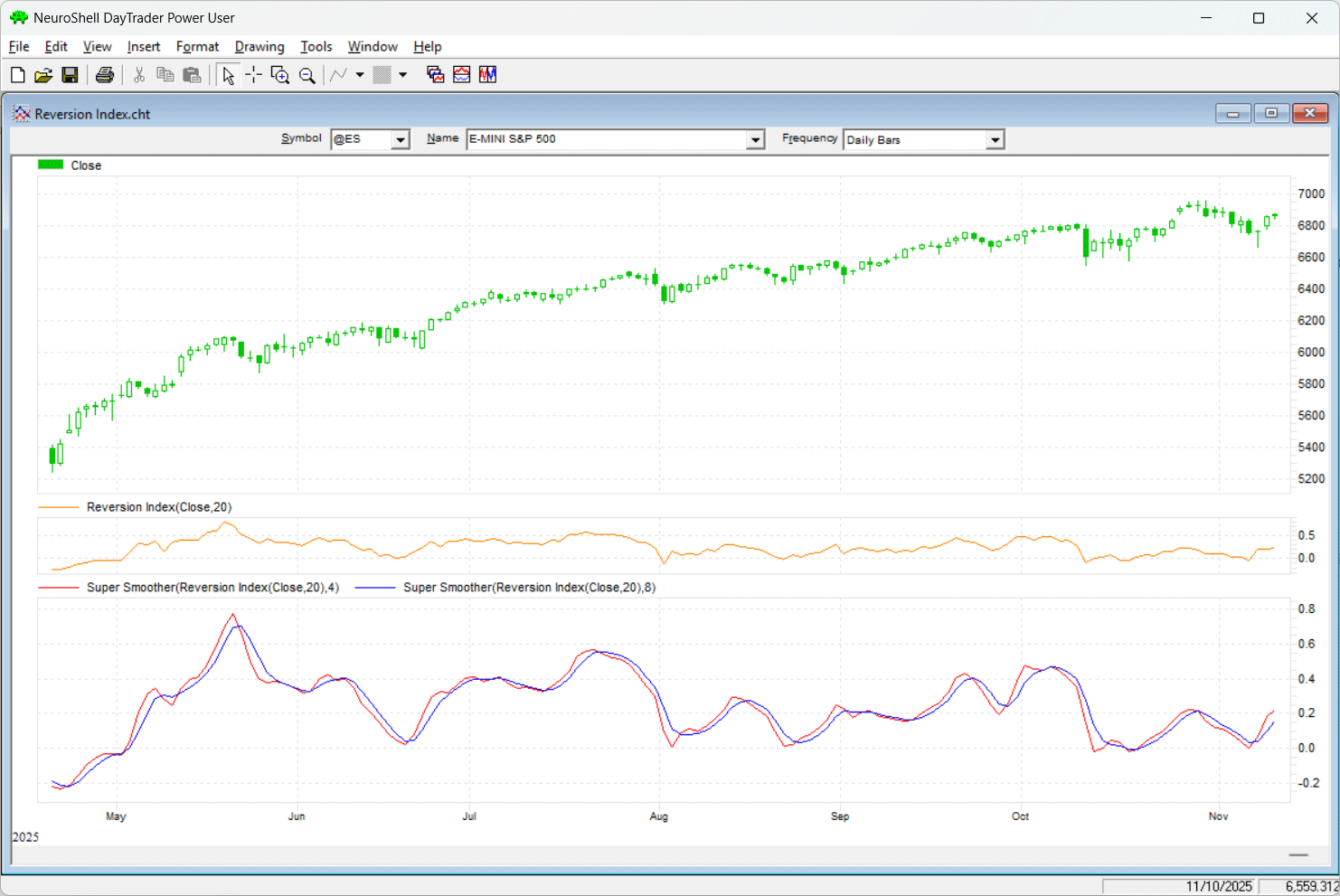Select the arrow pointer tool
Viewport: 1340px width, 896px height.
point(228,75)
